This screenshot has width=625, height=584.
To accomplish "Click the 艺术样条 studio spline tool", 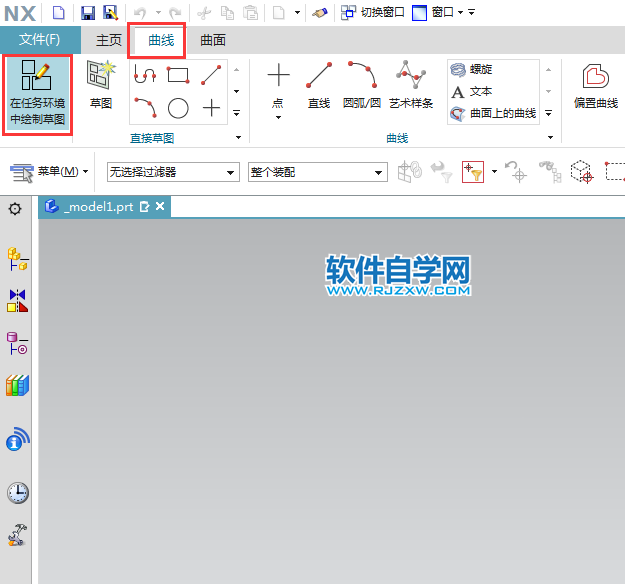I will click(411, 86).
